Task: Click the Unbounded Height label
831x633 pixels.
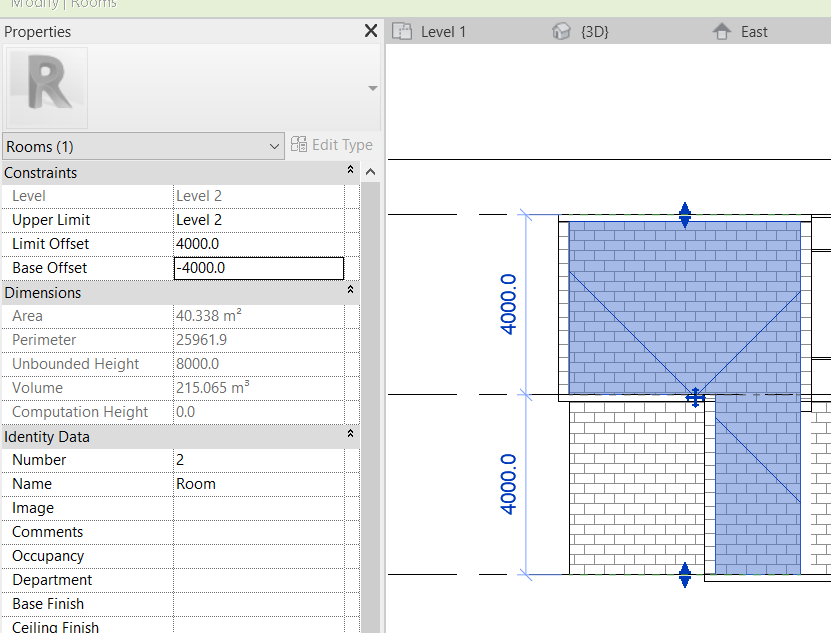Action: [75, 364]
